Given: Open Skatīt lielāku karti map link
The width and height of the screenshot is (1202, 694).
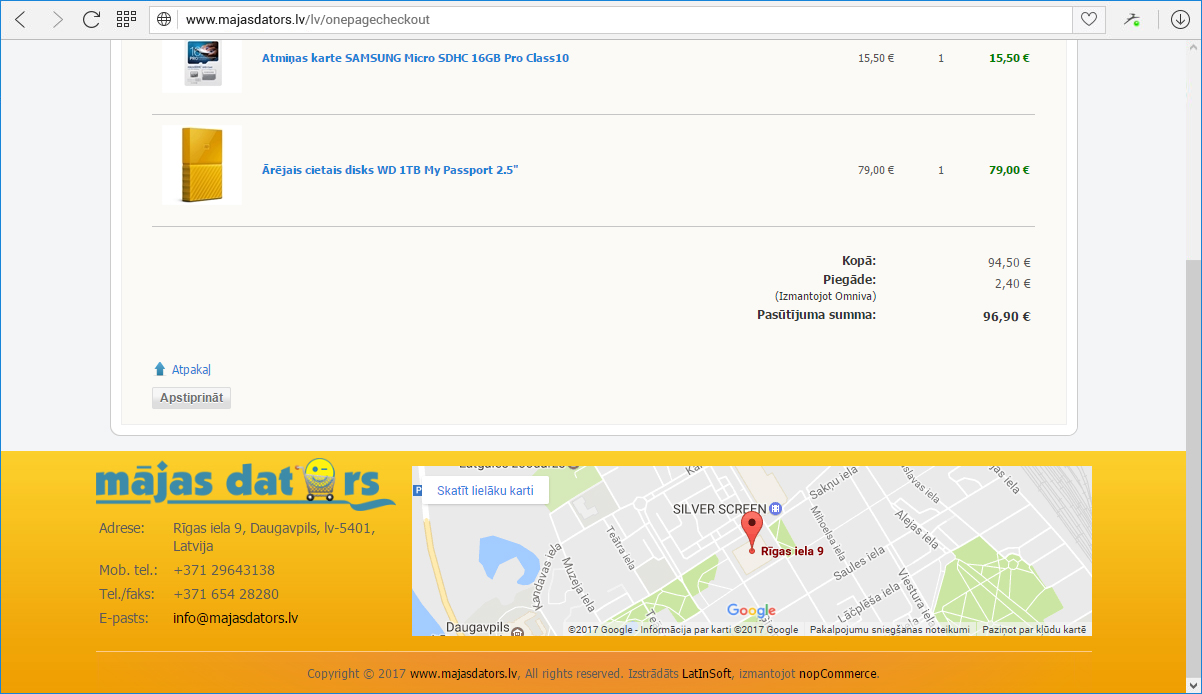Looking at the screenshot, I should click(485, 491).
